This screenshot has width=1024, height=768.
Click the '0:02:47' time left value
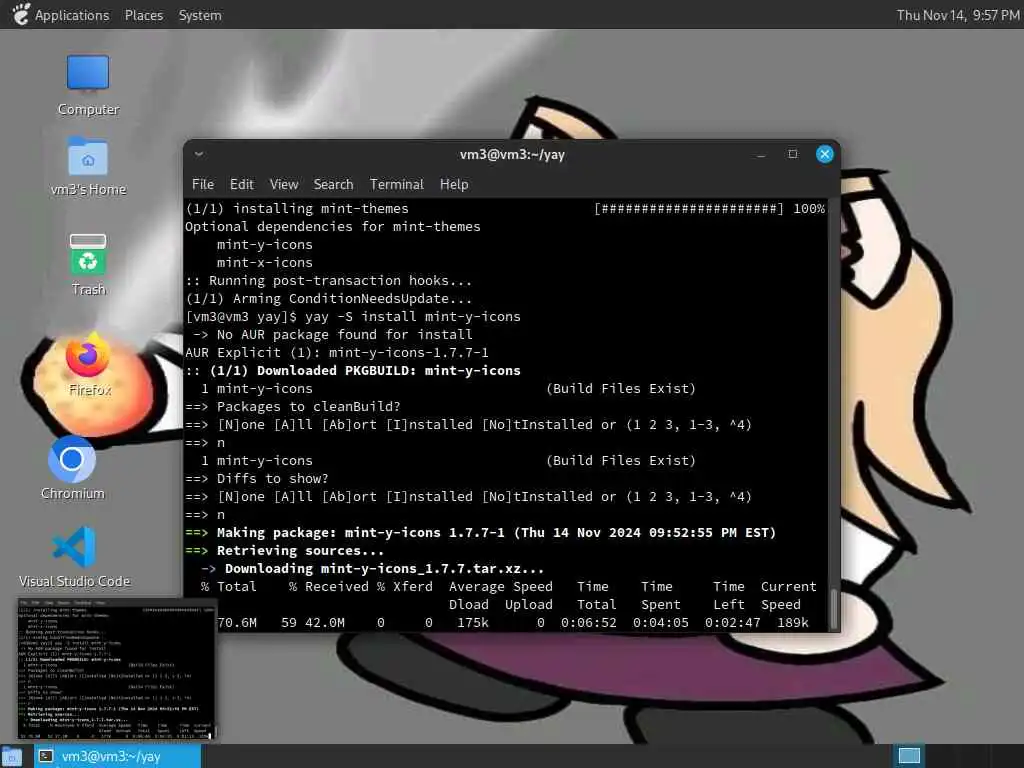pos(733,623)
